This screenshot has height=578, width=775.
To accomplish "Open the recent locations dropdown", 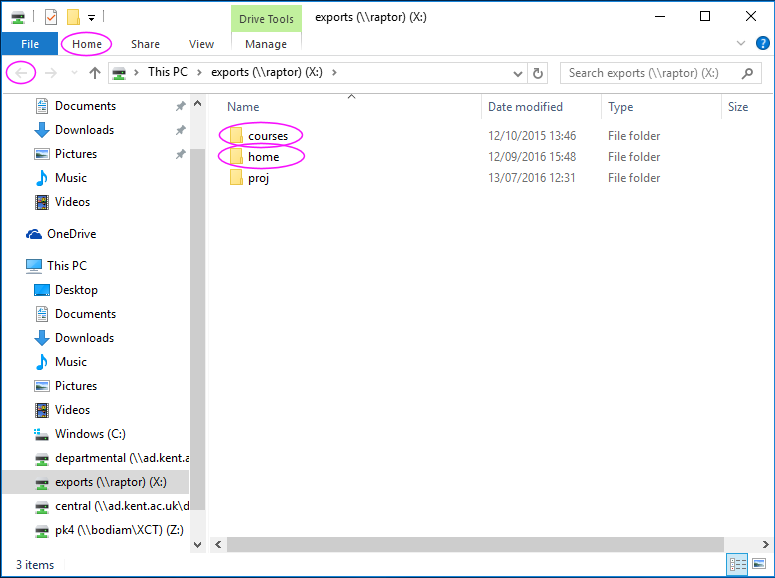I will tap(74, 73).
